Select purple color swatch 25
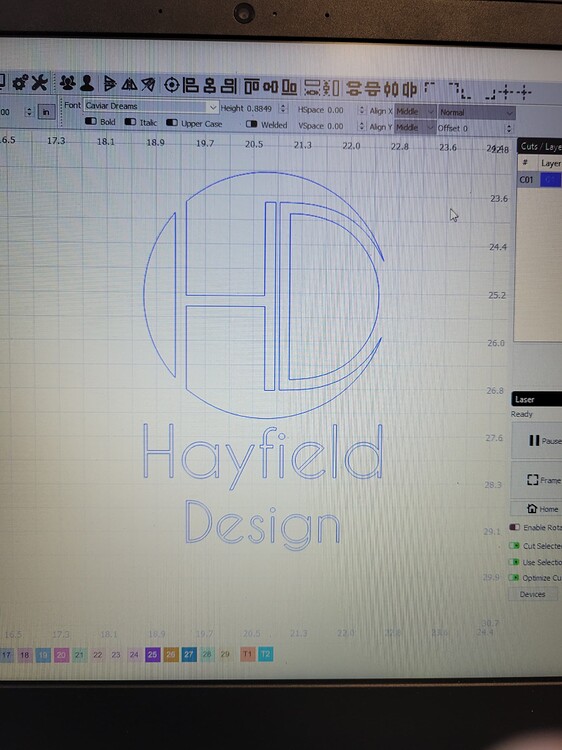 click(x=152, y=654)
